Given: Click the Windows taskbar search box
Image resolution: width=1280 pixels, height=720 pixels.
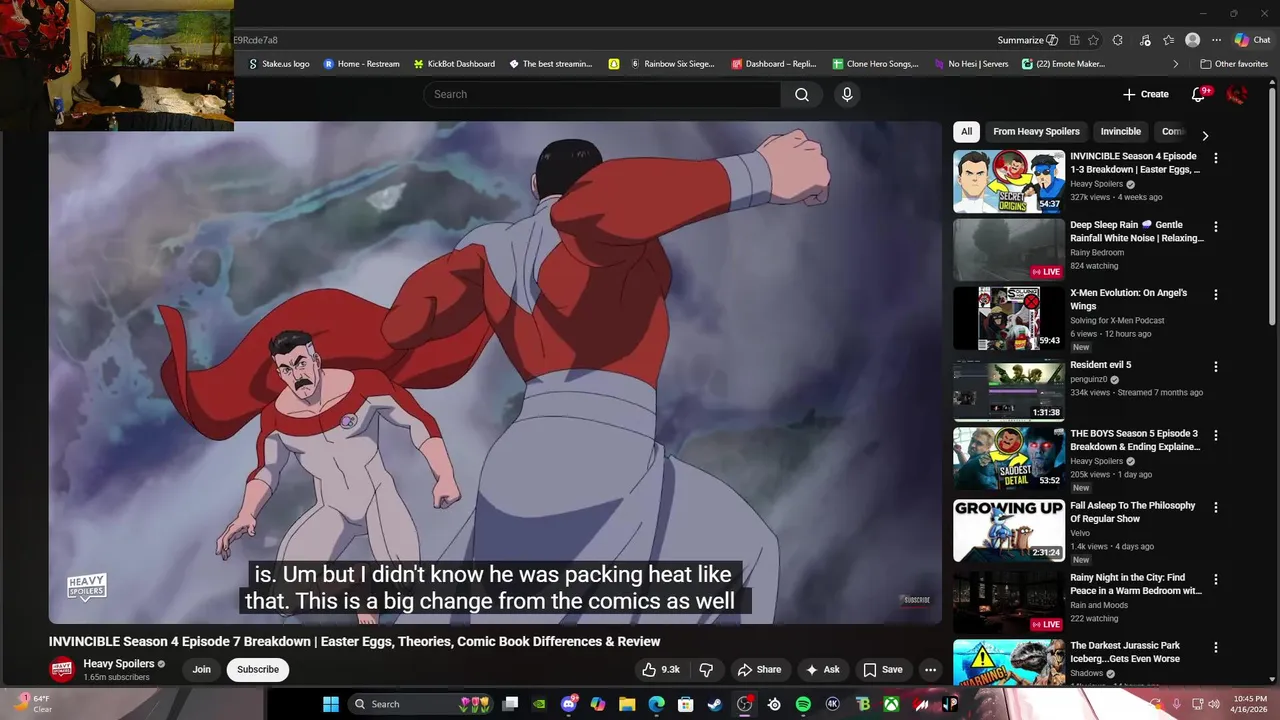Looking at the screenshot, I should (x=423, y=704).
